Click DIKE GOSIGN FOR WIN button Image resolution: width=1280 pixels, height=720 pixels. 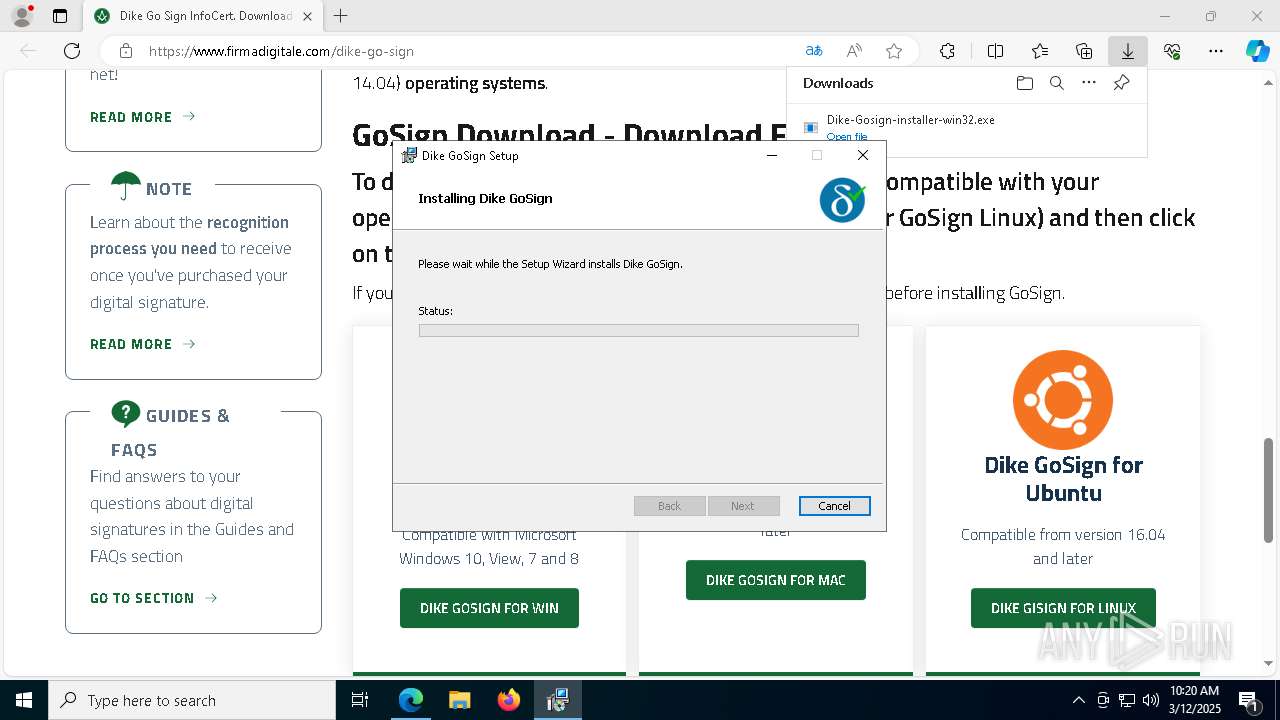[489, 608]
